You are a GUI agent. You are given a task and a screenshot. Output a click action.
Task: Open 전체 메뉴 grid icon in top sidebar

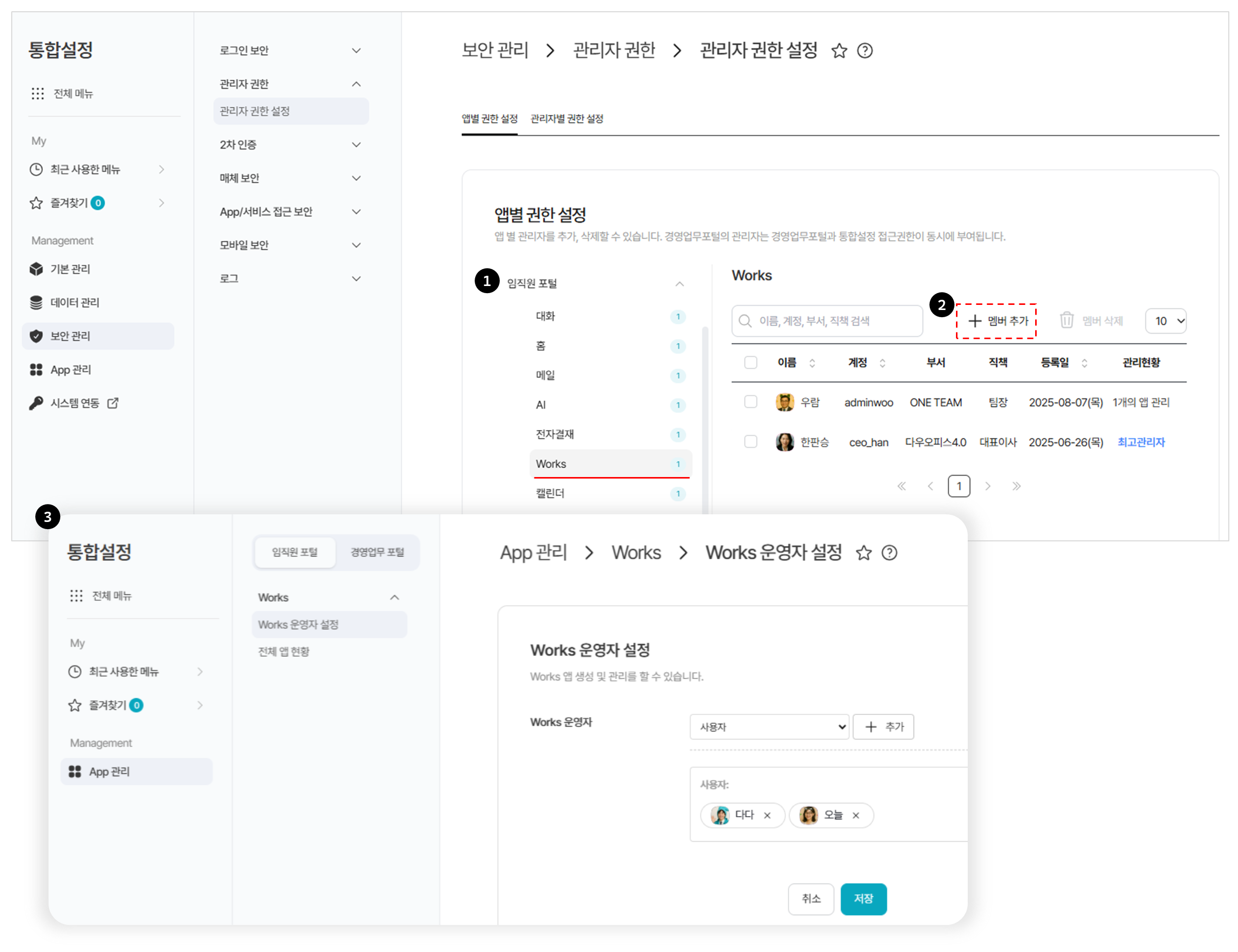pos(37,93)
